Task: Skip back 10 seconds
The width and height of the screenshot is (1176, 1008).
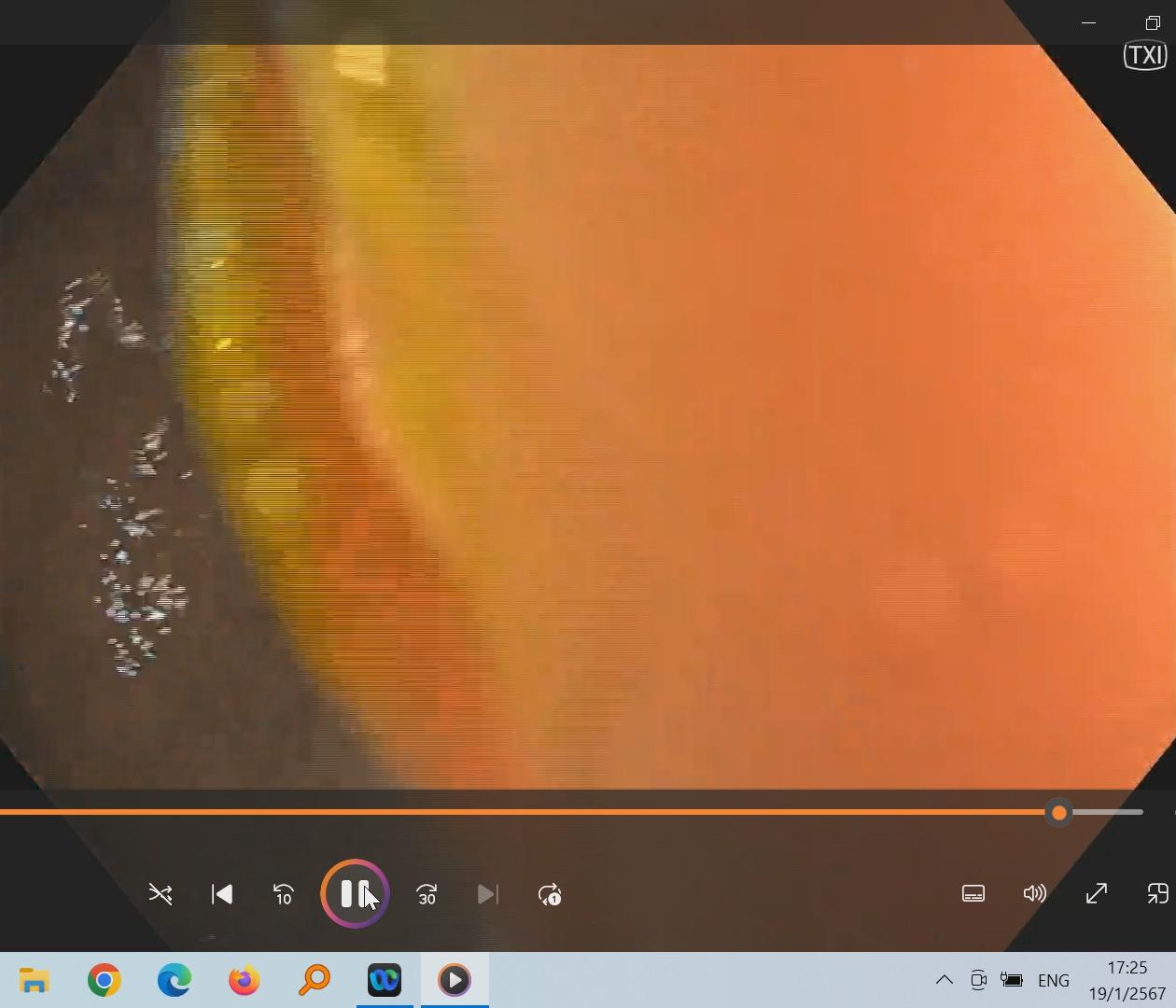Action: point(284,895)
